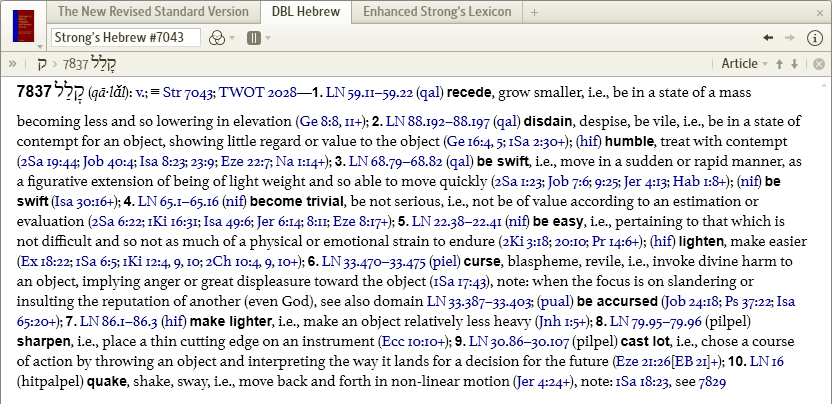The width and height of the screenshot is (832, 404).
Task: Click the 7837 קָלַל breadcrumb entry
Action: pyautogui.click(x=90, y=64)
